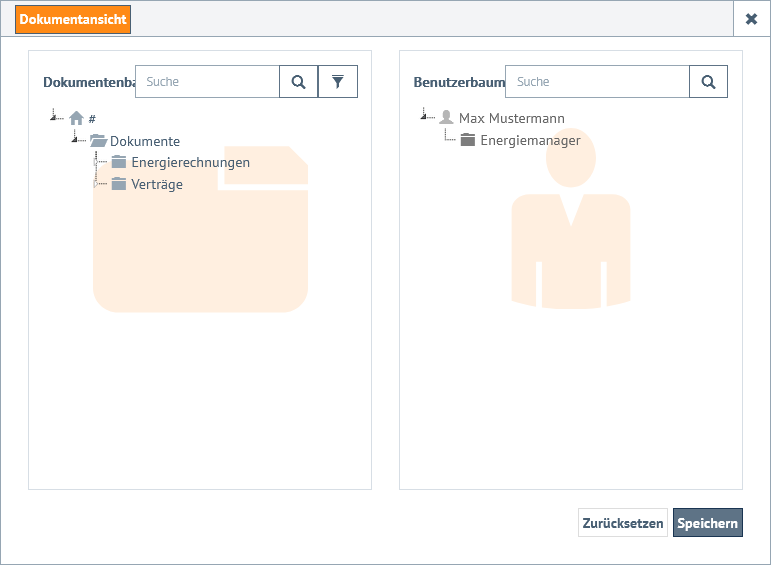Image resolution: width=771 pixels, height=565 pixels.
Task: Collapse the Dokumente folder node
Action: click(x=75, y=138)
